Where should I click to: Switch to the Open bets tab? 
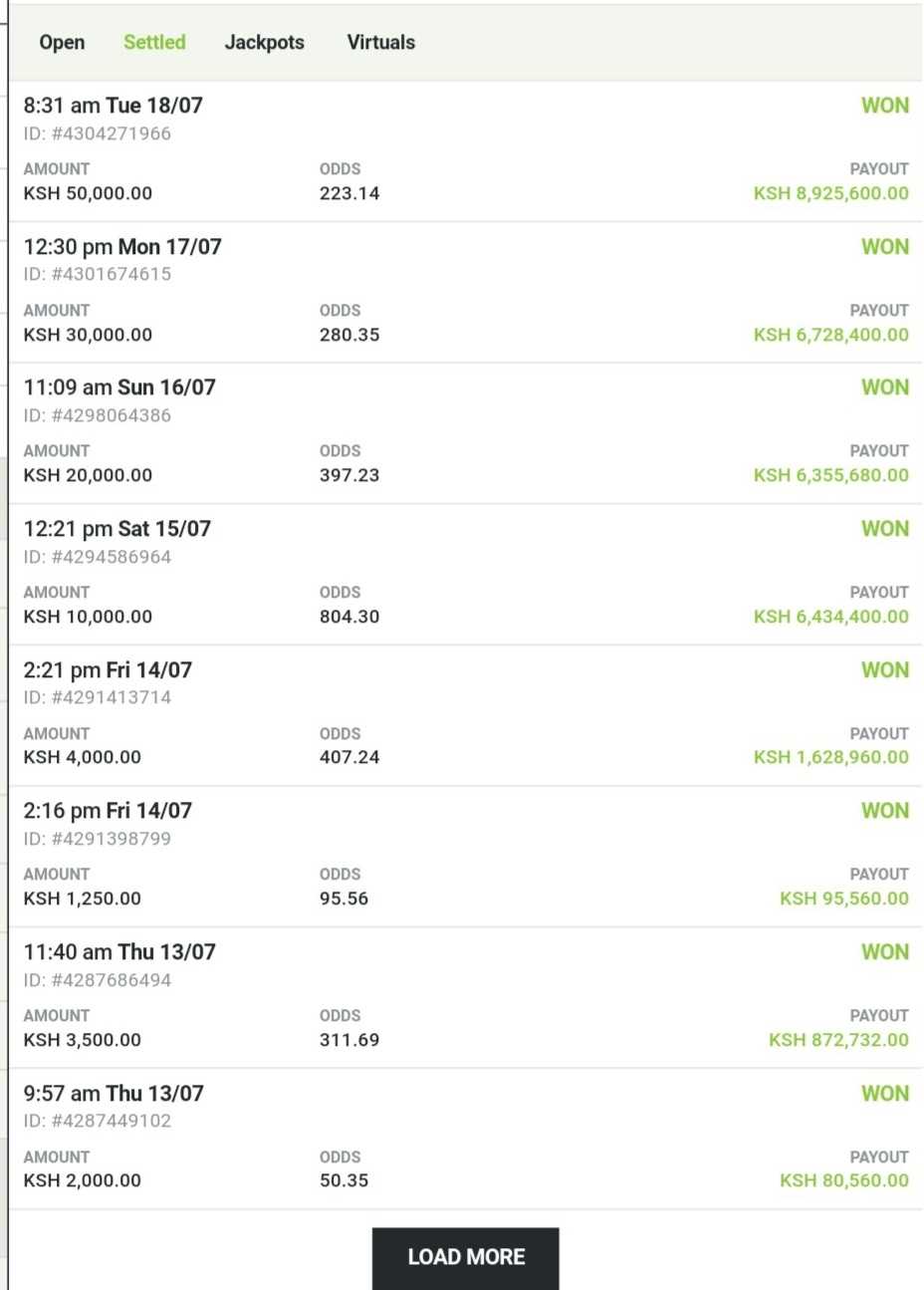click(x=62, y=43)
